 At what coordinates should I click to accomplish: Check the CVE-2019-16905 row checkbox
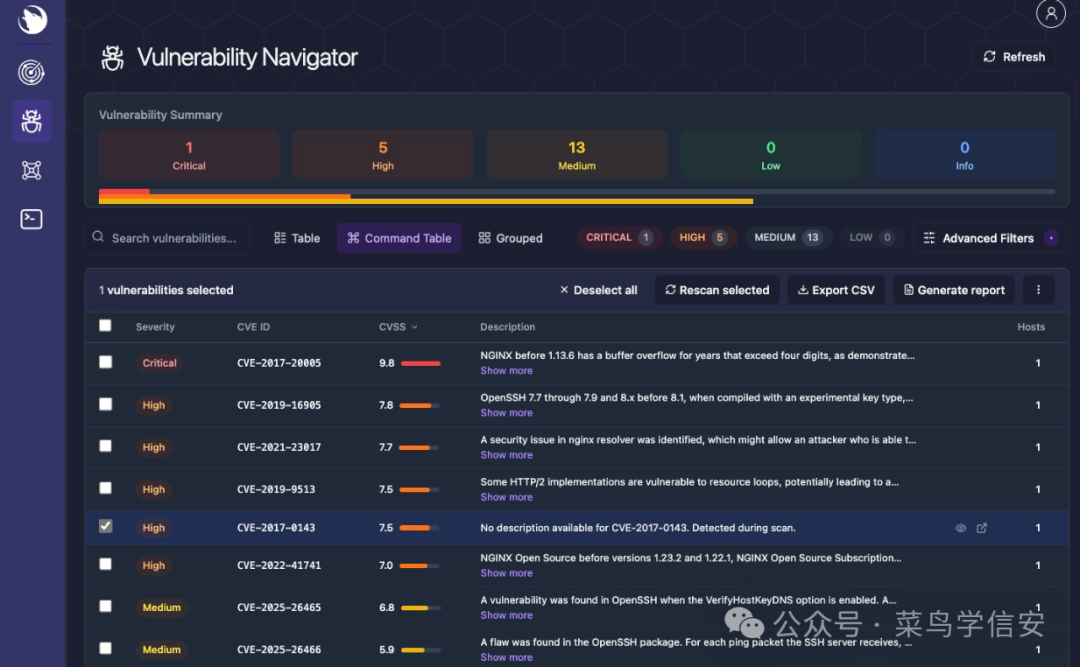[x=105, y=404]
